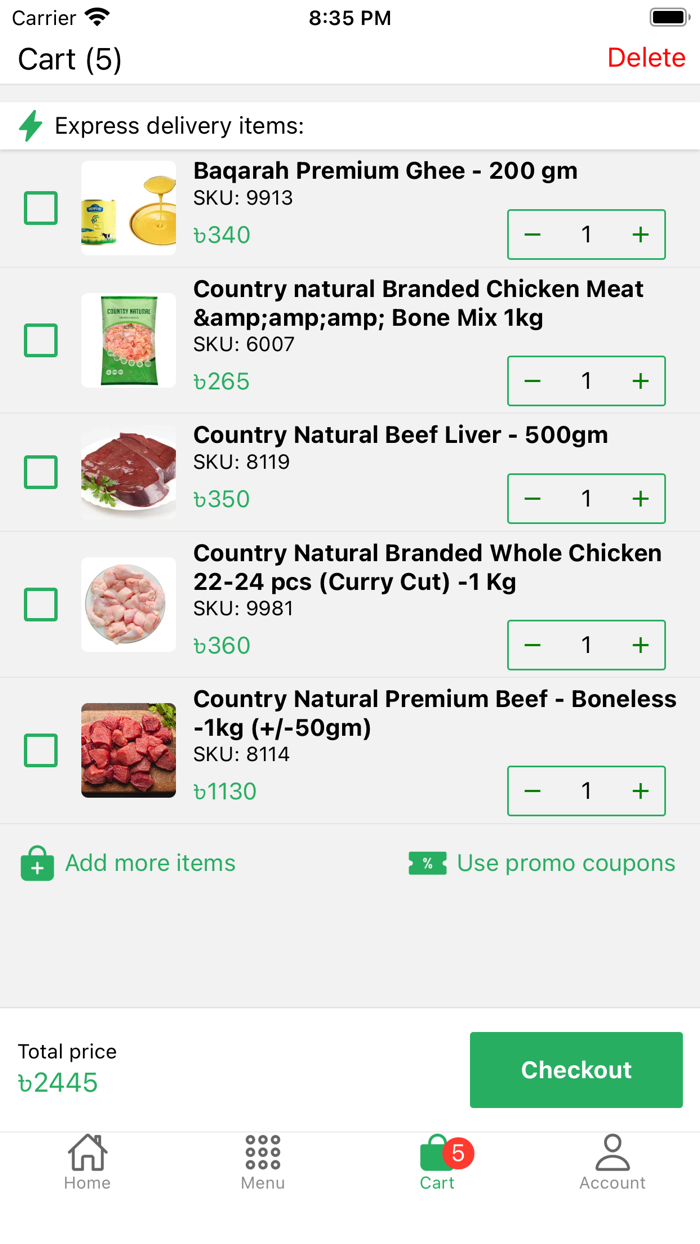700x1244 pixels.
Task: Click Add more items link
Action: pyautogui.click(x=148, y=862)
